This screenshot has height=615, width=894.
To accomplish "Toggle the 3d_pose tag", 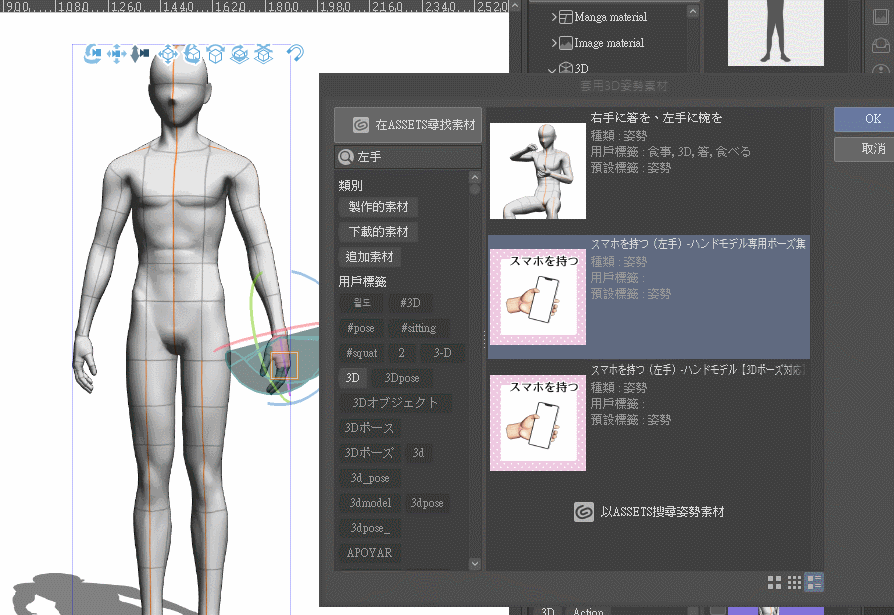I will [x=370, y=478].
